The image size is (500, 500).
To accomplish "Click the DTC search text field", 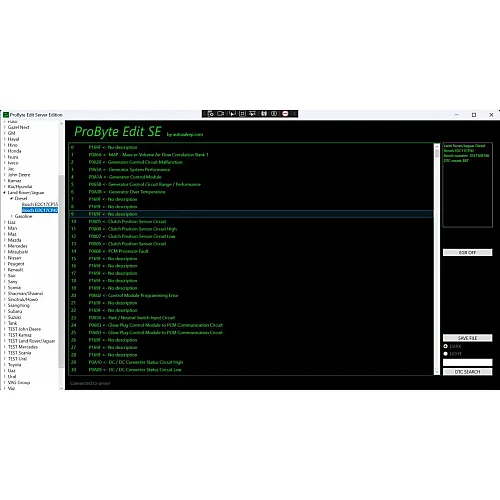I will 467,363.
